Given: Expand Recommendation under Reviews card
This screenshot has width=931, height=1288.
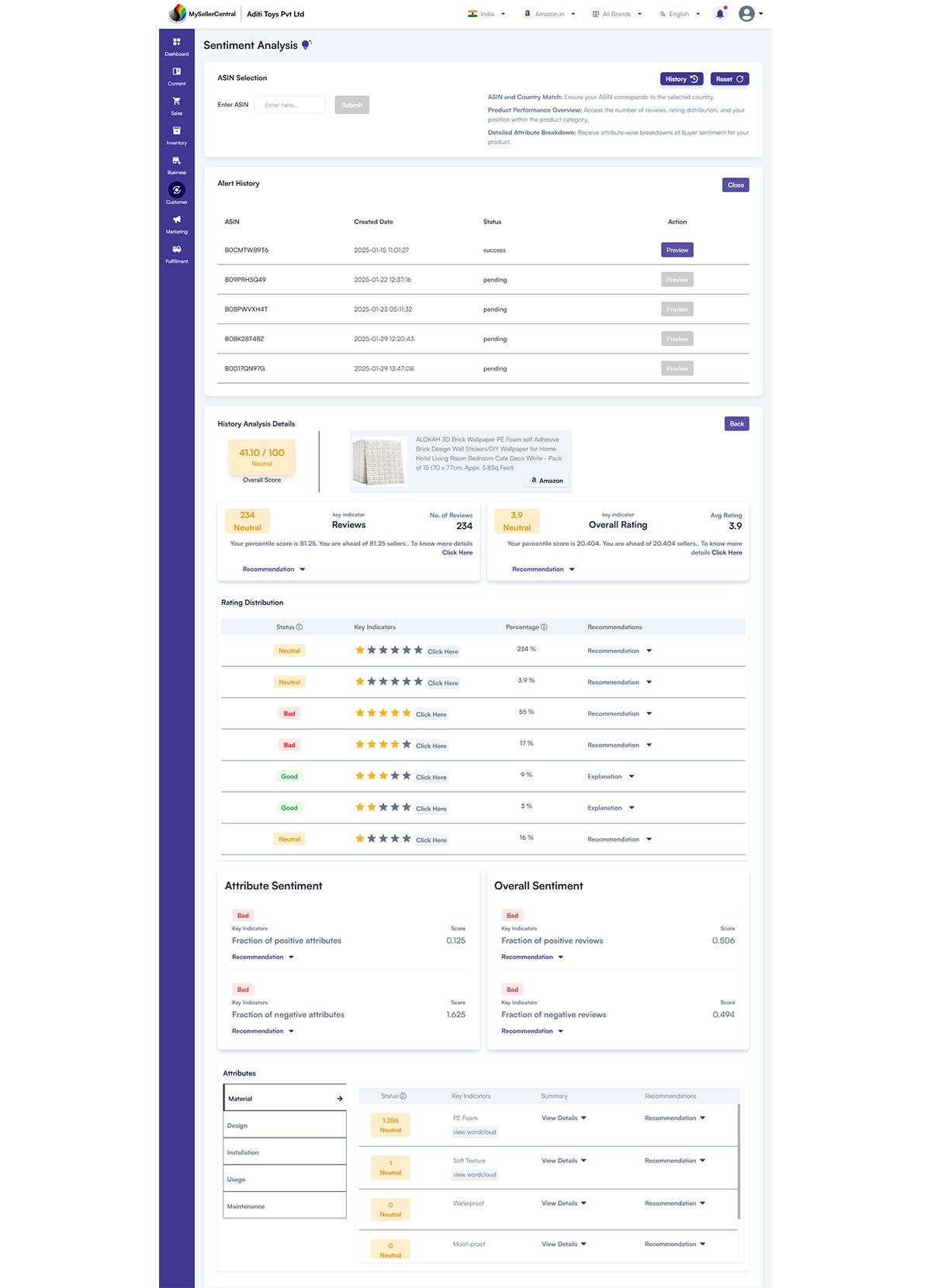Looking at the screenshot, I should pyautogui.click(x=273, y=569).
